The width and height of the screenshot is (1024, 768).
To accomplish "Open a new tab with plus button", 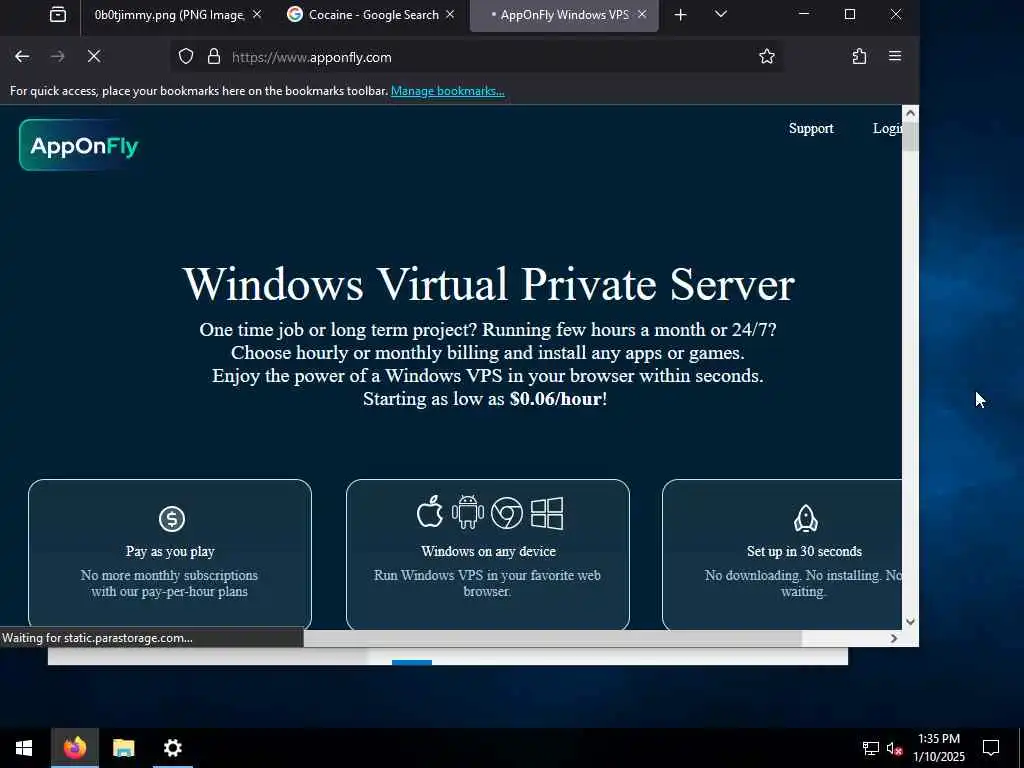I will click(x=680, y=14).
